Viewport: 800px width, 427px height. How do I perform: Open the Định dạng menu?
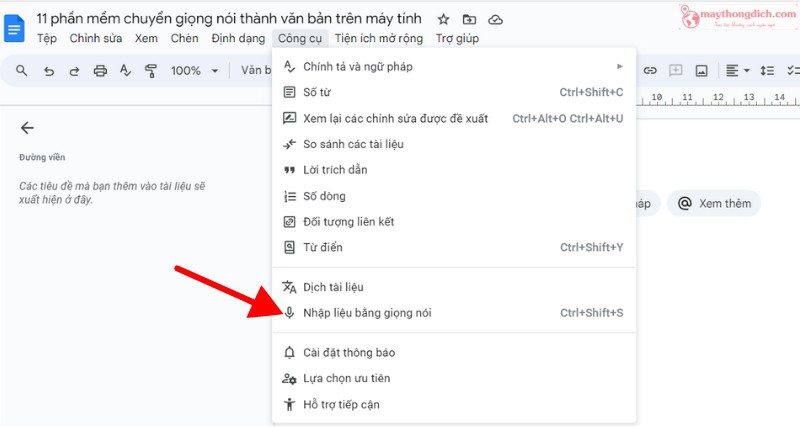tap(238, 38)
